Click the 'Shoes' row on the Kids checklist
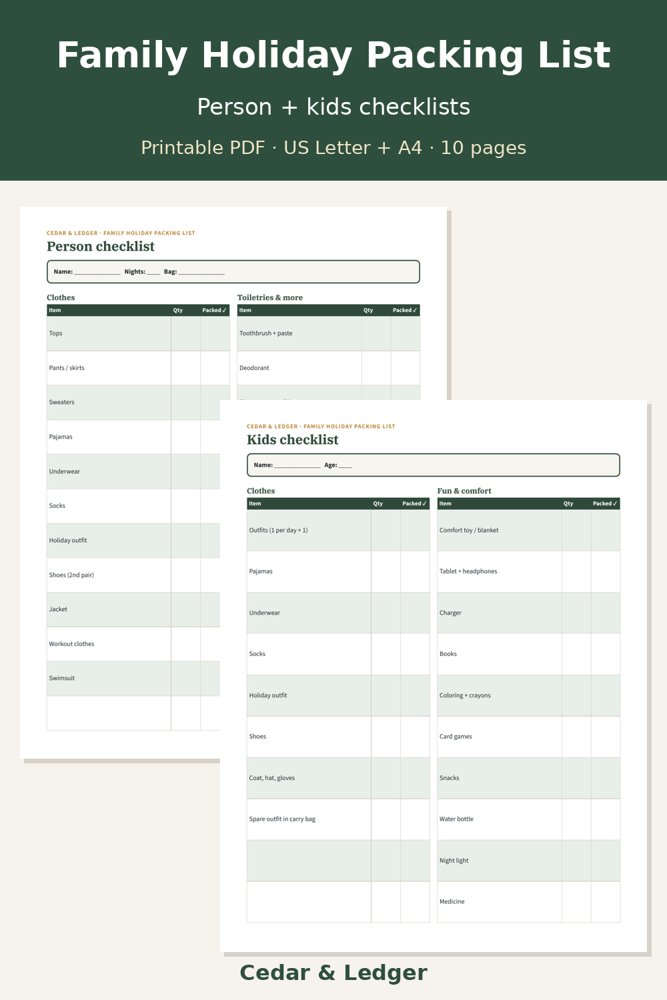This screenshot has width=667, height=1000. point(338,737)
